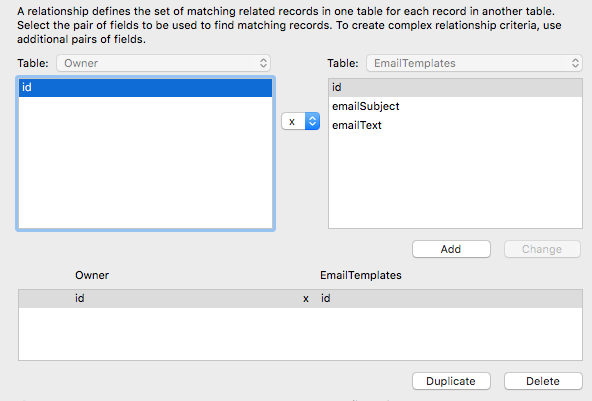Click the x operator in the criteria row
This screenshot has height=401, width=592.
pos(306,299)
